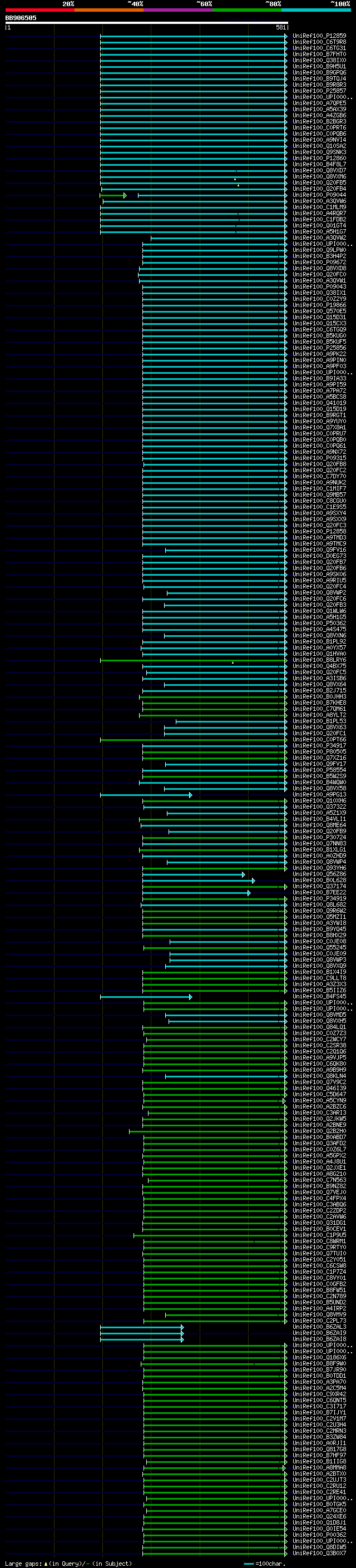Click the purple ~60% identity legend bar
356x1568 pixels.
[179, 10]
